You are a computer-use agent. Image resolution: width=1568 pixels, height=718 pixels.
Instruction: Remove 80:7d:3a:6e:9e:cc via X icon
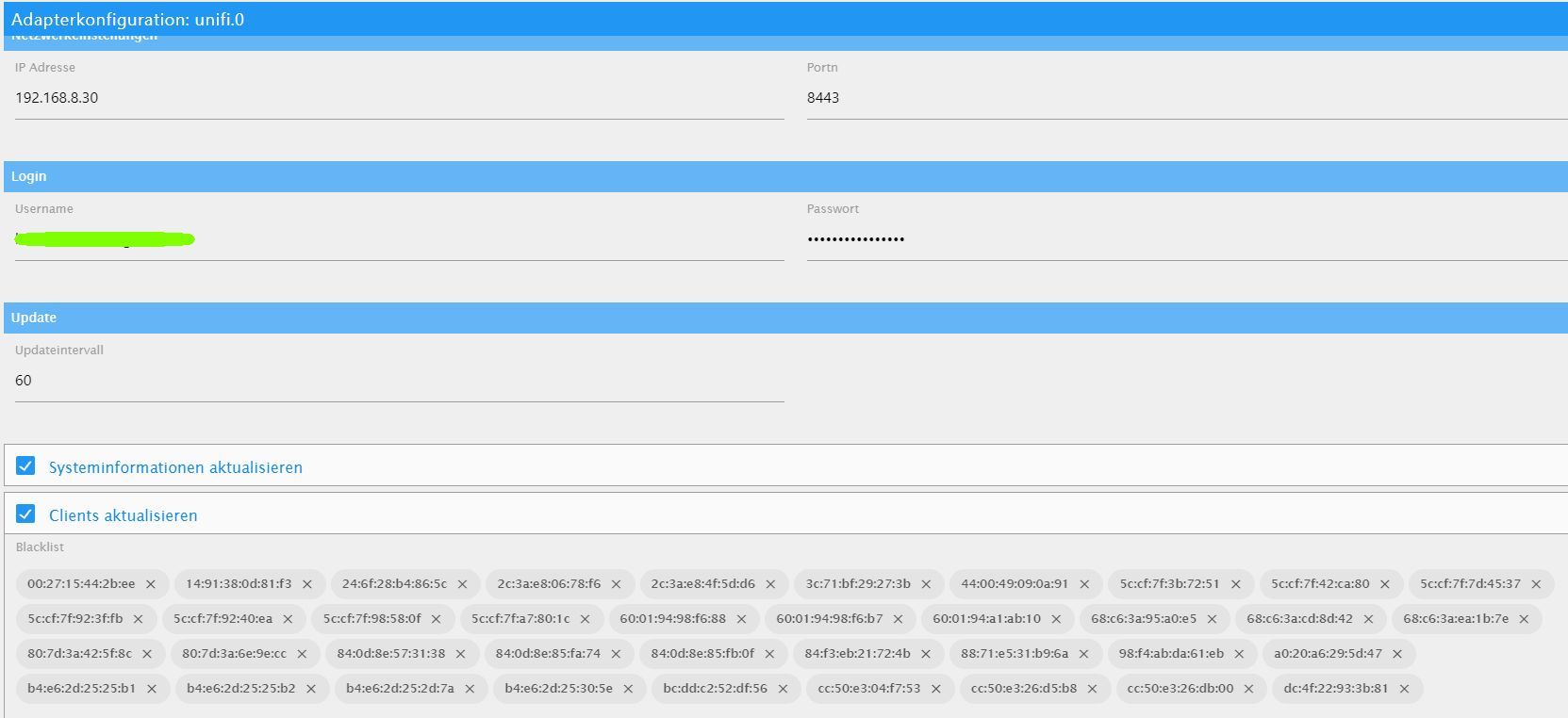point(303,654)
